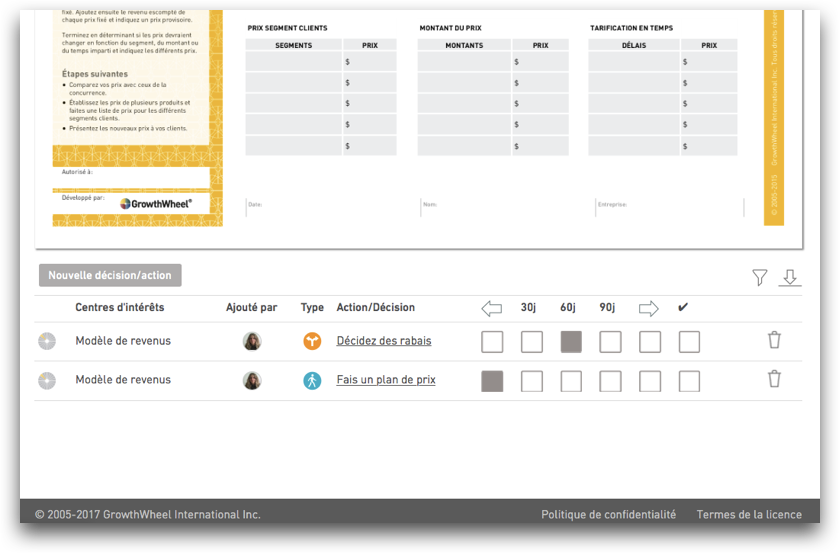
Task: Open the Fais un plan de prix link
Action: (x=386, y=380)
